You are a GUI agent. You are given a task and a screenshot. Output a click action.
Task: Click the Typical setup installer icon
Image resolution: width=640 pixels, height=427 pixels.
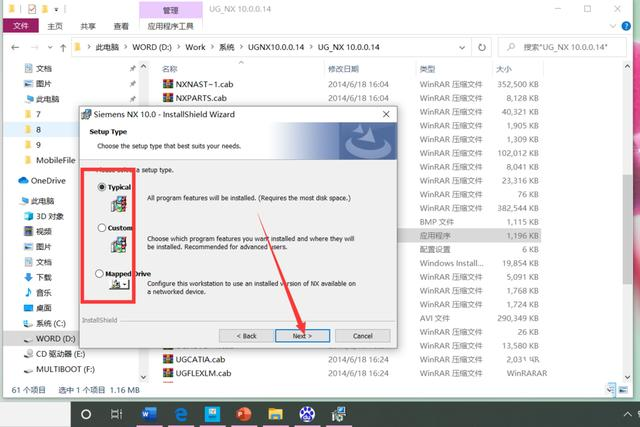119,204
